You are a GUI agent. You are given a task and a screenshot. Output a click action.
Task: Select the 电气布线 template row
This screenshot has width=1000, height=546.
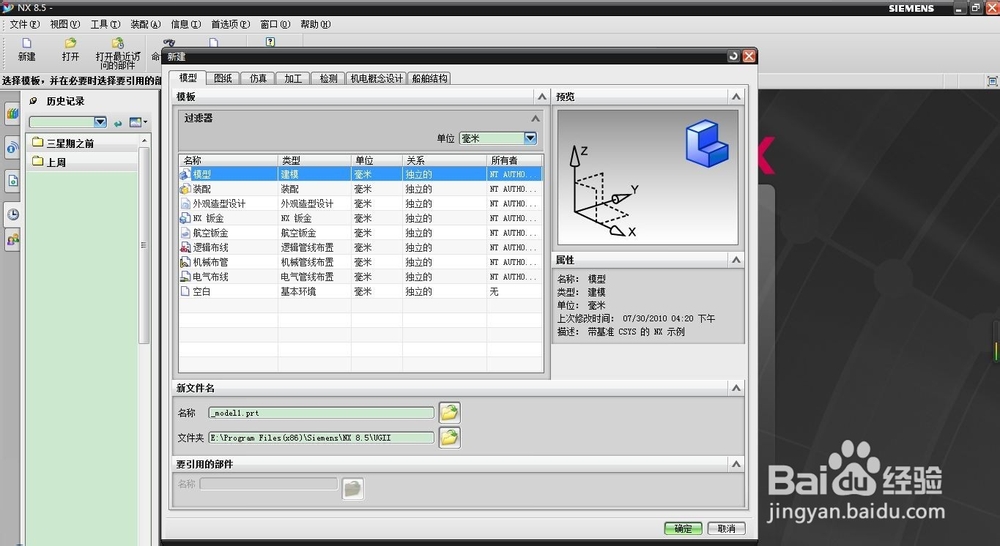pos(360,277)
